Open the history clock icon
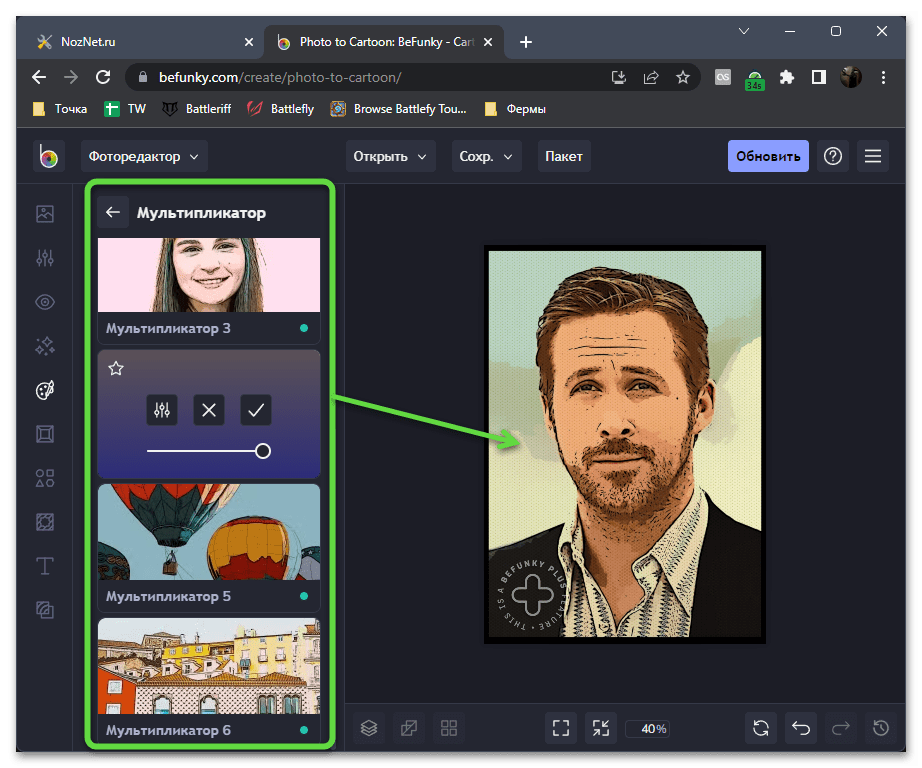Image resolution: width=922 pixels, height=768 pixels. 881,729
